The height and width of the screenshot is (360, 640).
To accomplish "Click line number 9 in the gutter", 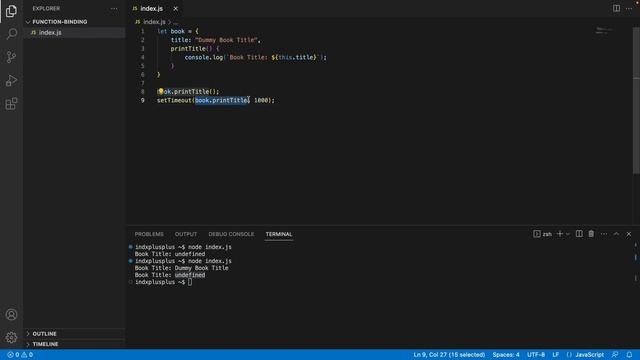I will 142,100.
